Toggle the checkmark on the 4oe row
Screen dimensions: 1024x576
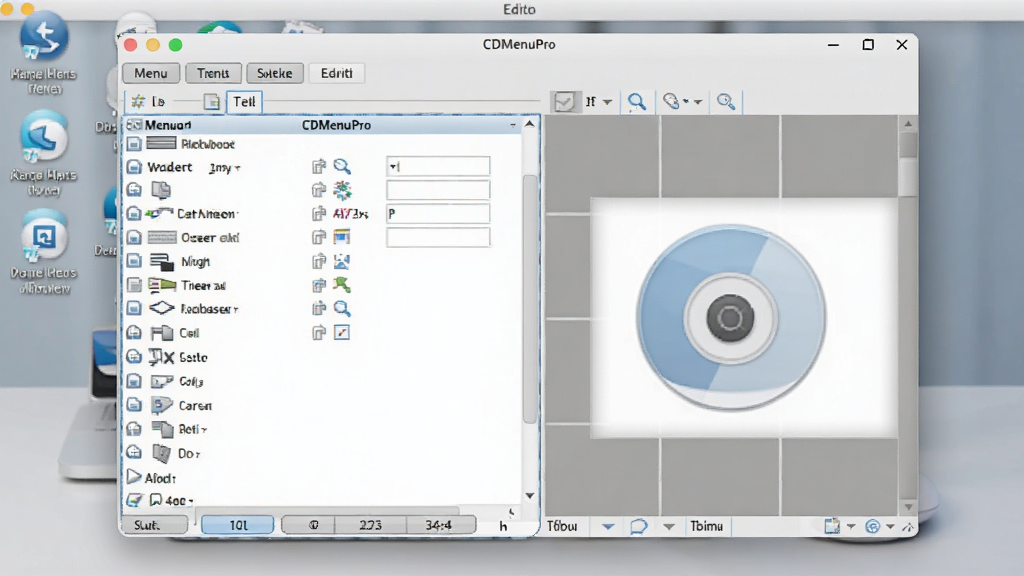pos(134,500)
